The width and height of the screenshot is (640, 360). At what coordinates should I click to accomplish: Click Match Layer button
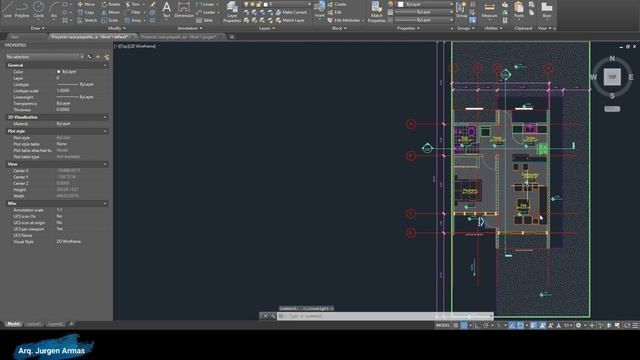click(x=290, y=20)
